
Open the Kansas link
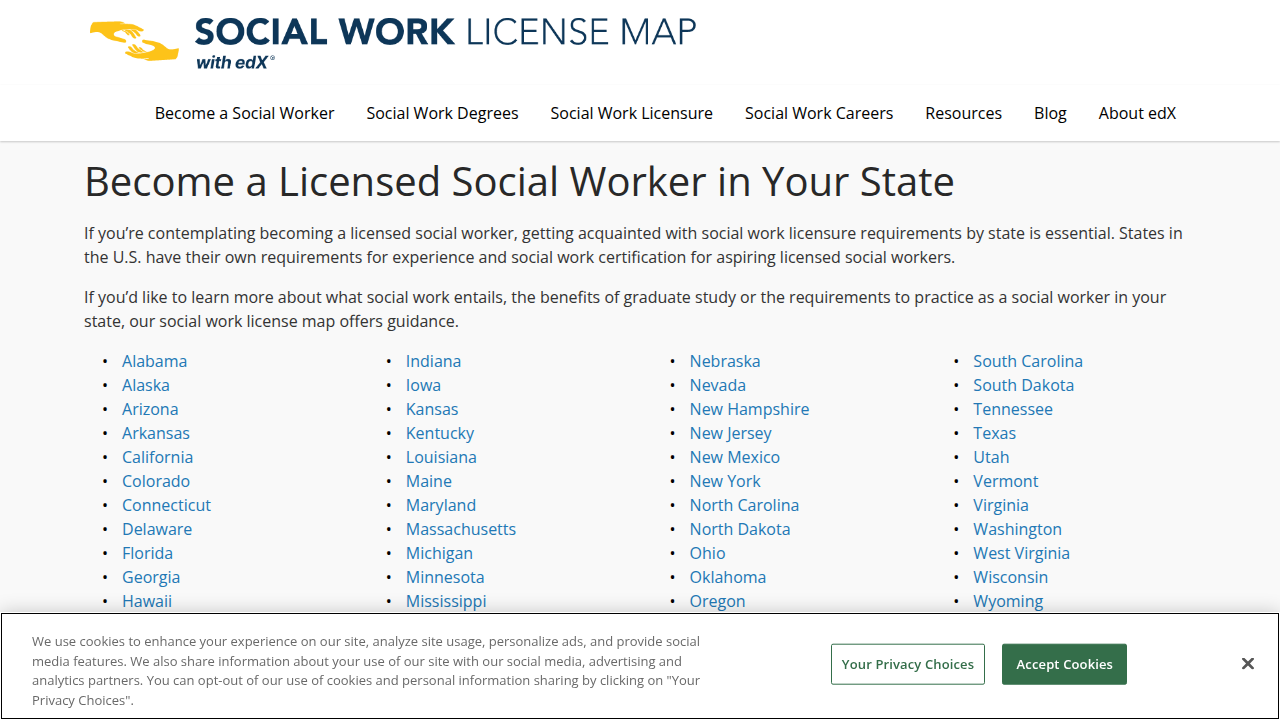[432, 409]
